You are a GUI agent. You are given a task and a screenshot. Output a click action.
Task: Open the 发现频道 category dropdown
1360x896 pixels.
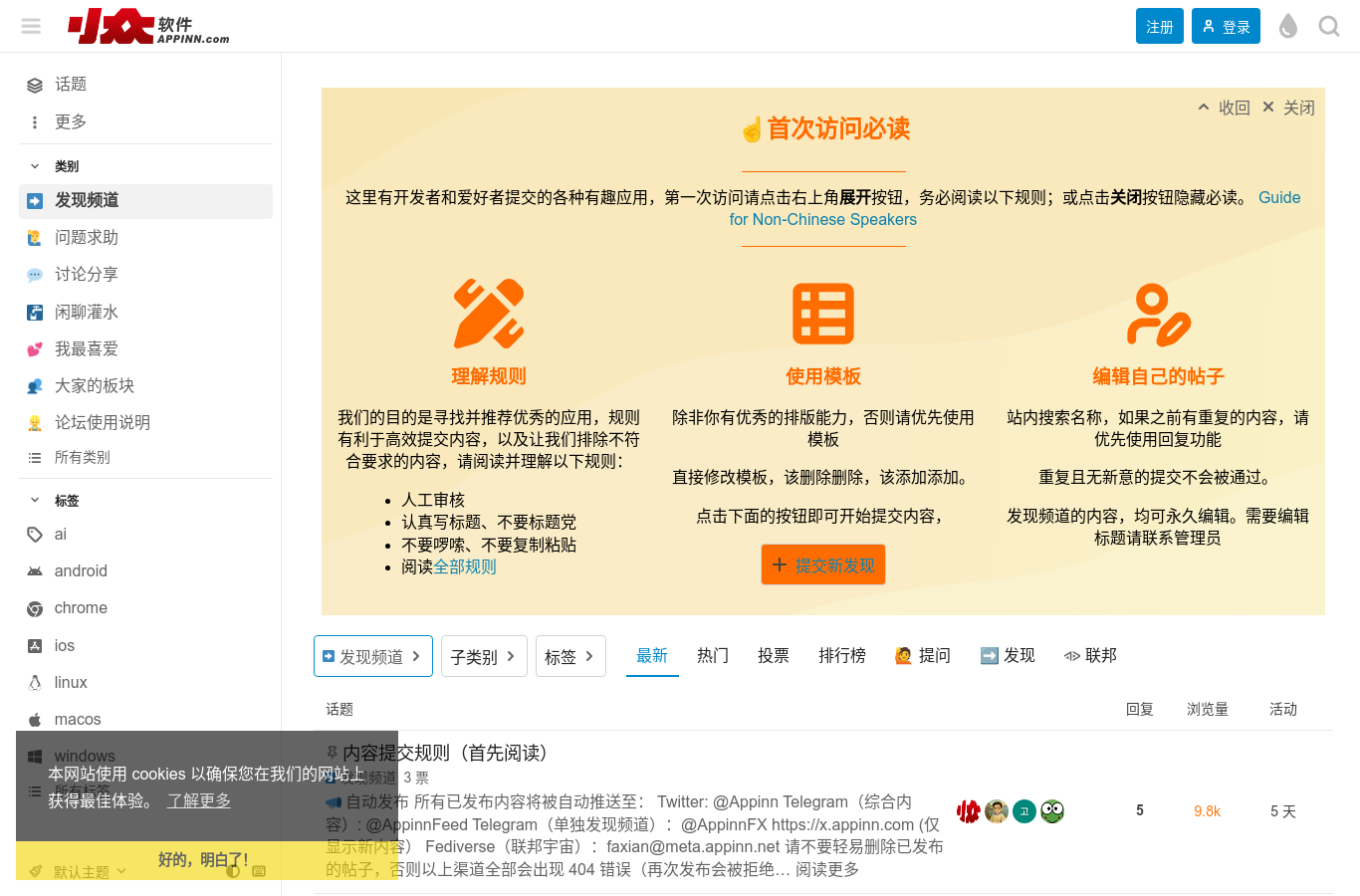click(373, 656)
